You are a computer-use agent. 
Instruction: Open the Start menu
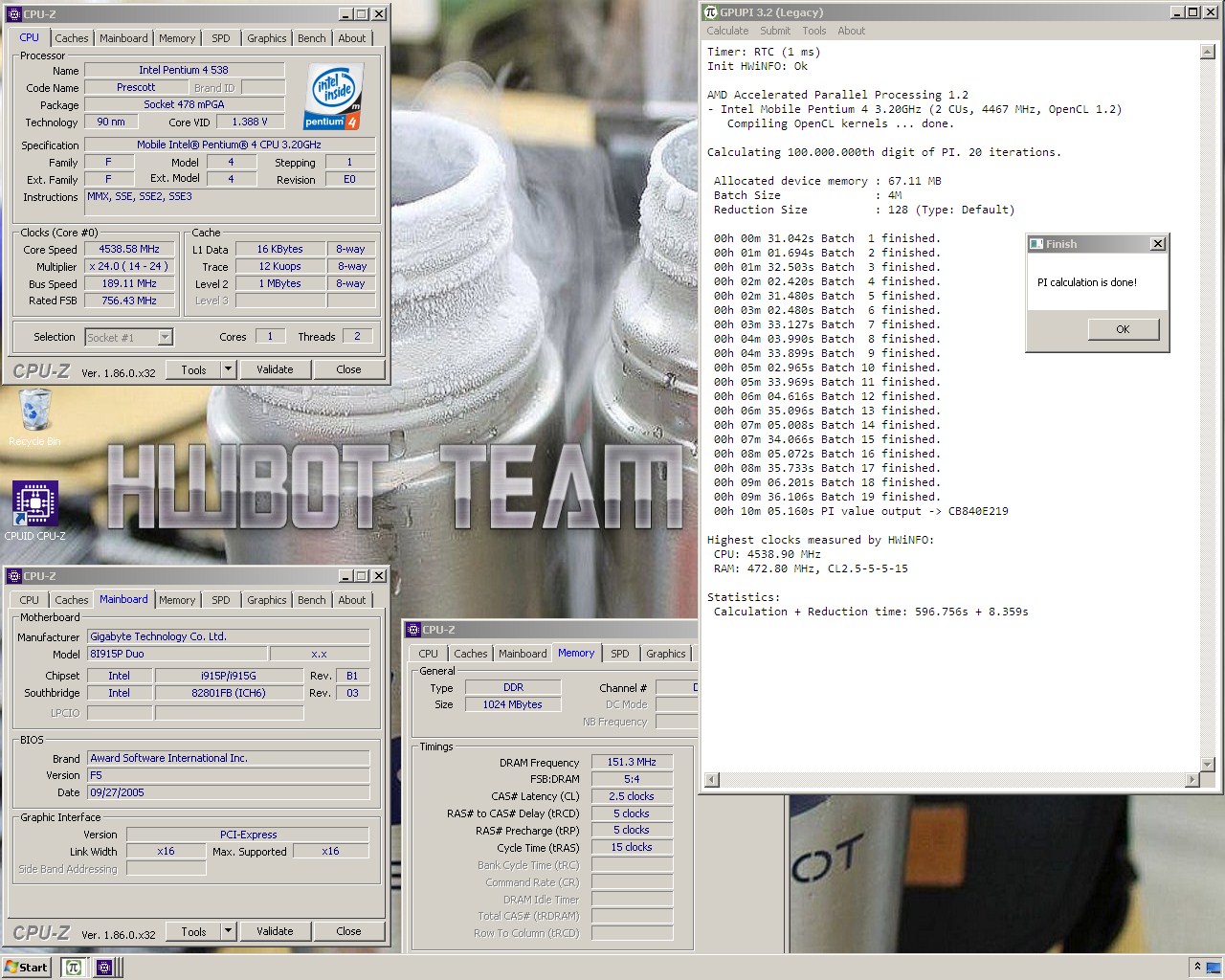pos(26,968)
